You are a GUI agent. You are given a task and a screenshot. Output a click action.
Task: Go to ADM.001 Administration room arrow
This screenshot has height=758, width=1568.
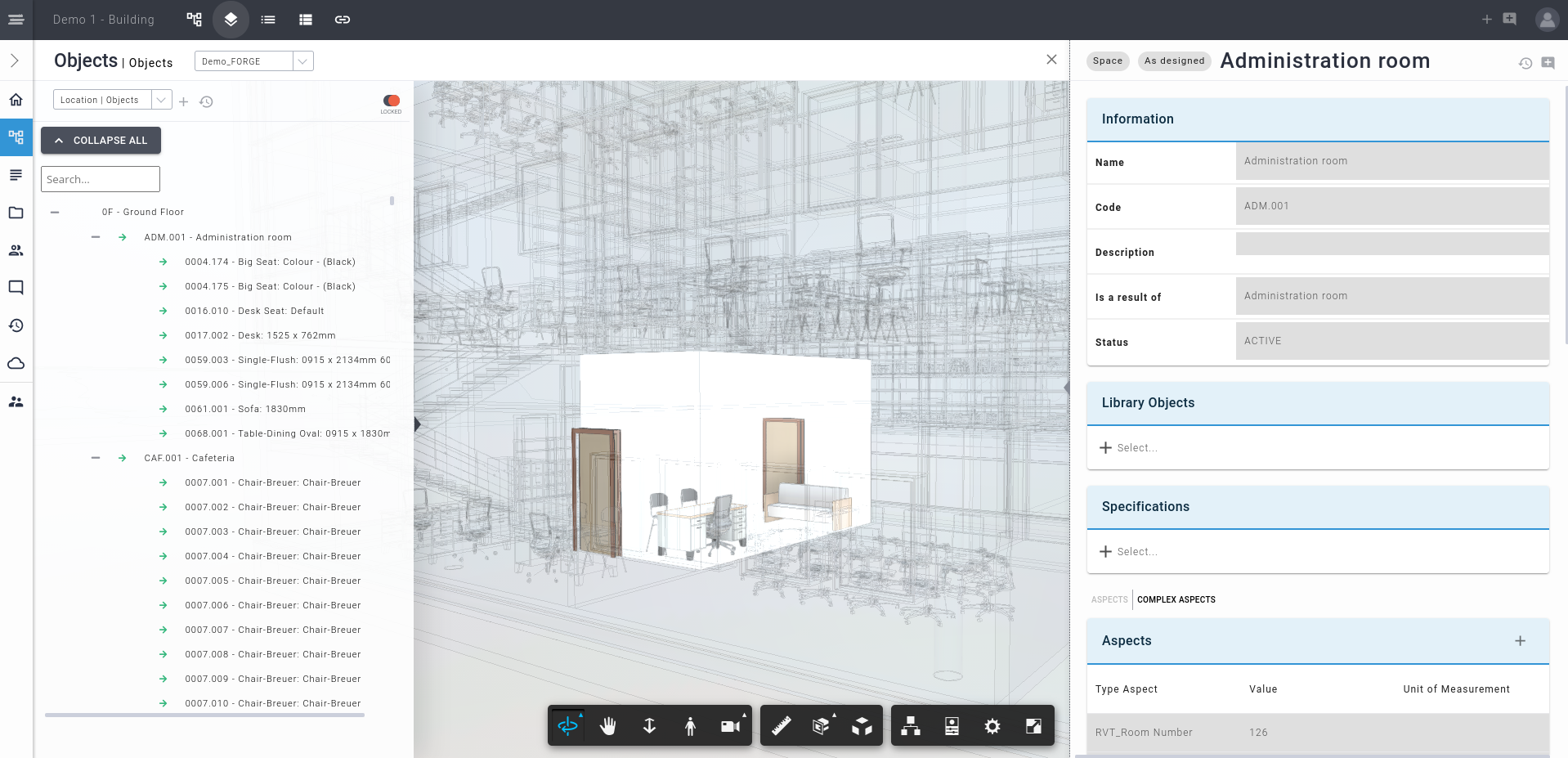coord(123,237)
